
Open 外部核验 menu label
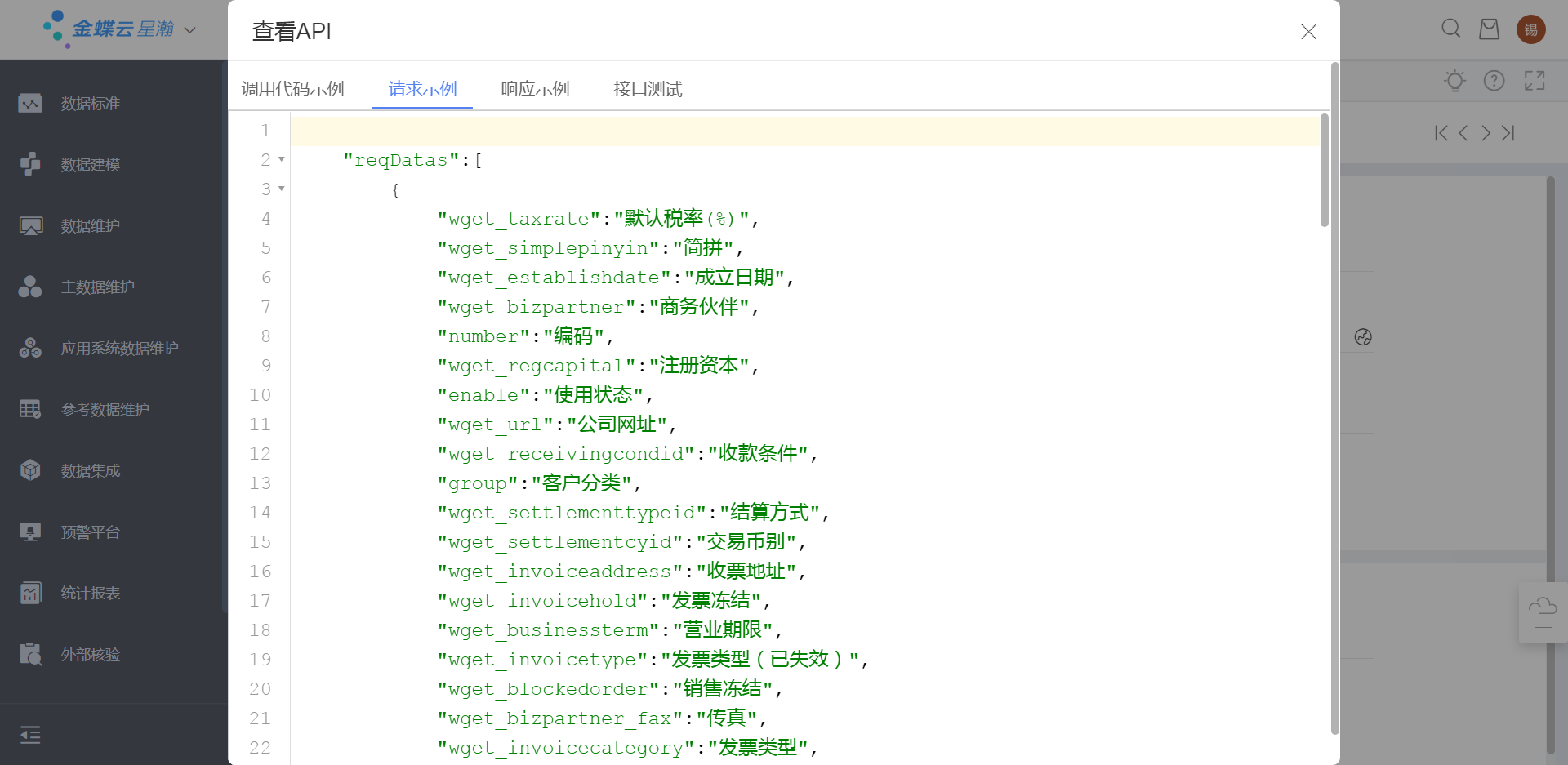[x=91, y=655]
